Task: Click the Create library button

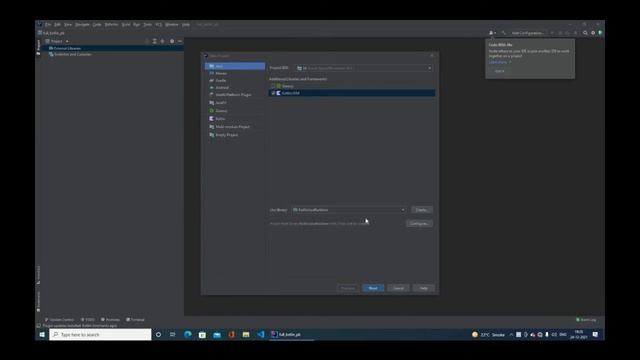Action: pyautogui.click(x=422, y=210)
